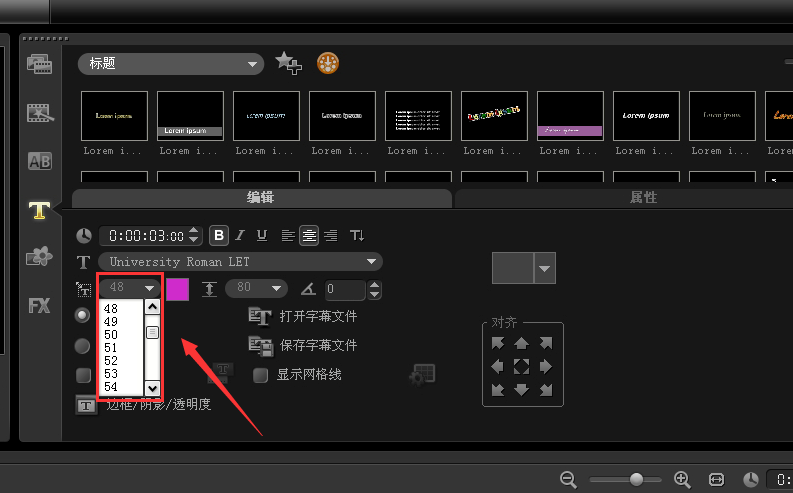Image resolution: width=793 pixels, height=493 pixels.
Task: Select the Title (T) library icon
Action: click(39, 210)
